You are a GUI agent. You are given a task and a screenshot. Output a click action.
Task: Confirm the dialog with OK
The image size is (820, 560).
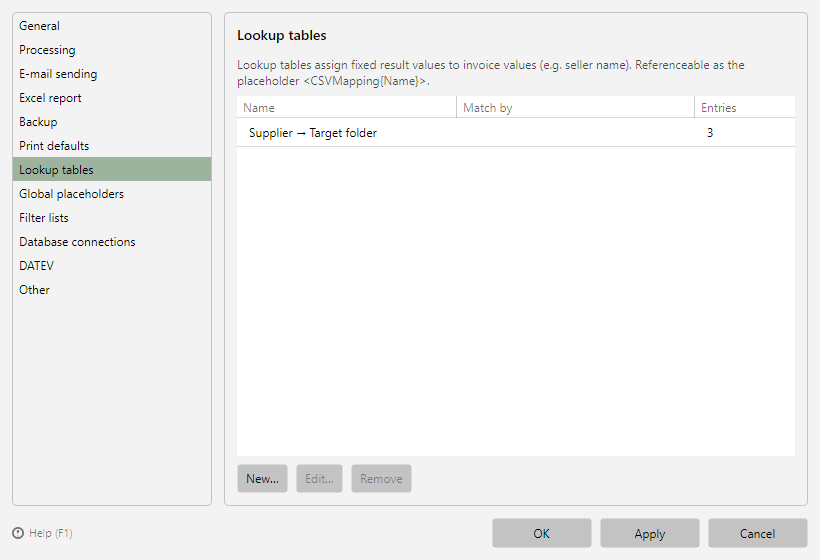point(542,533)
